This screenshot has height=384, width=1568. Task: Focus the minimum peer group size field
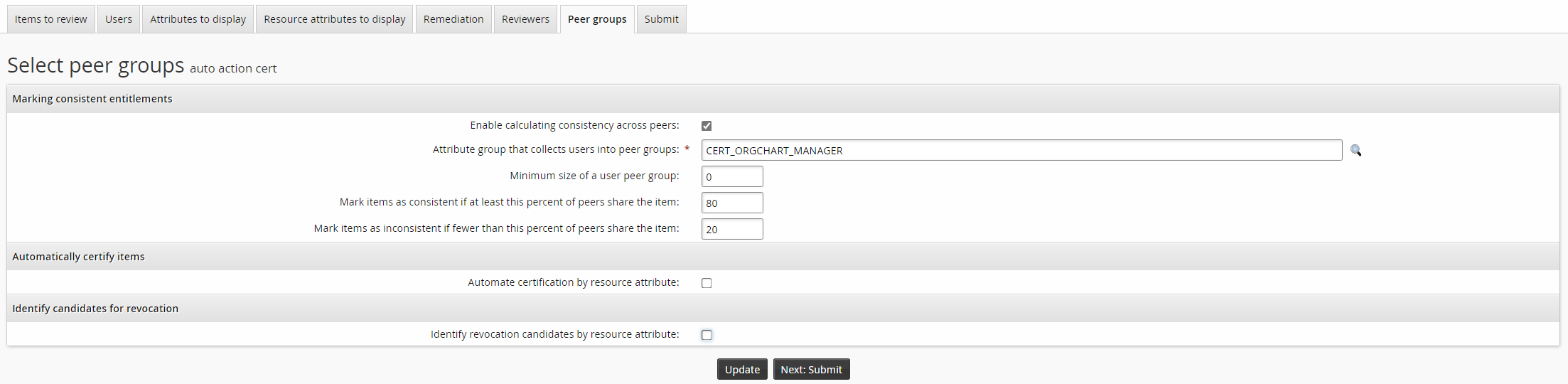(732, 177)
